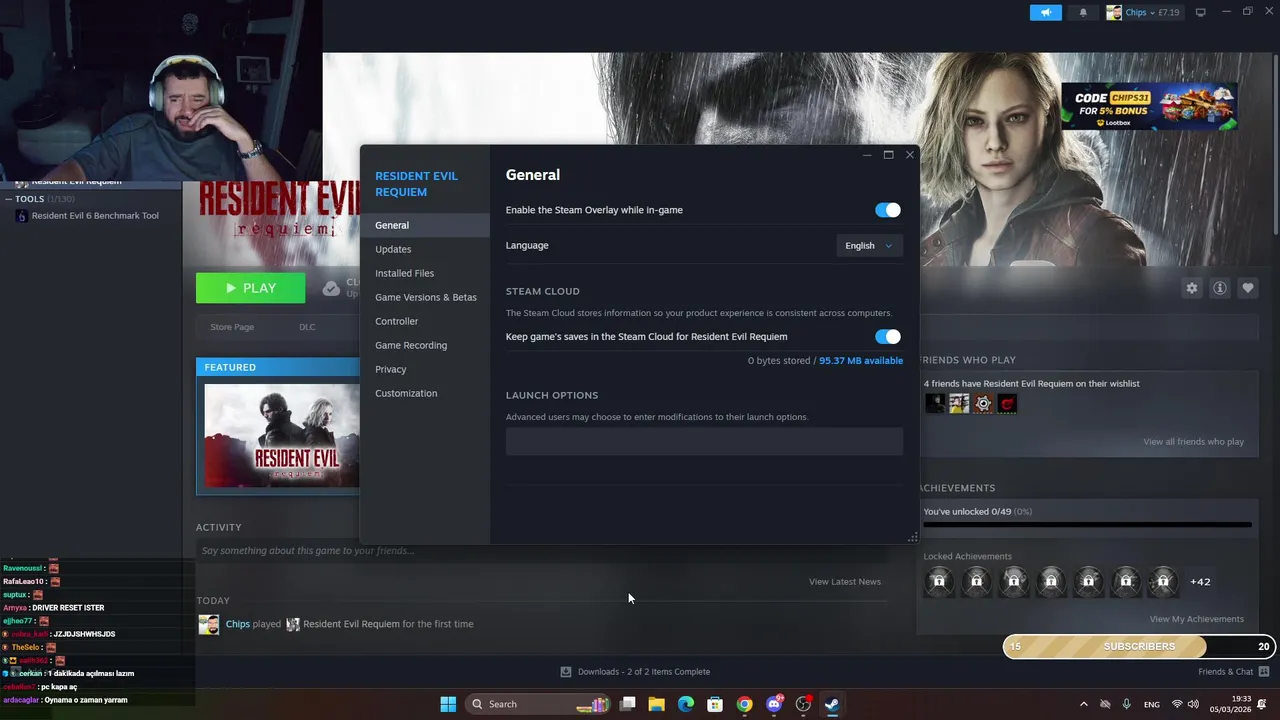Click the volume tray icon
The image size is (1280, 720).
coord(1193,704)
